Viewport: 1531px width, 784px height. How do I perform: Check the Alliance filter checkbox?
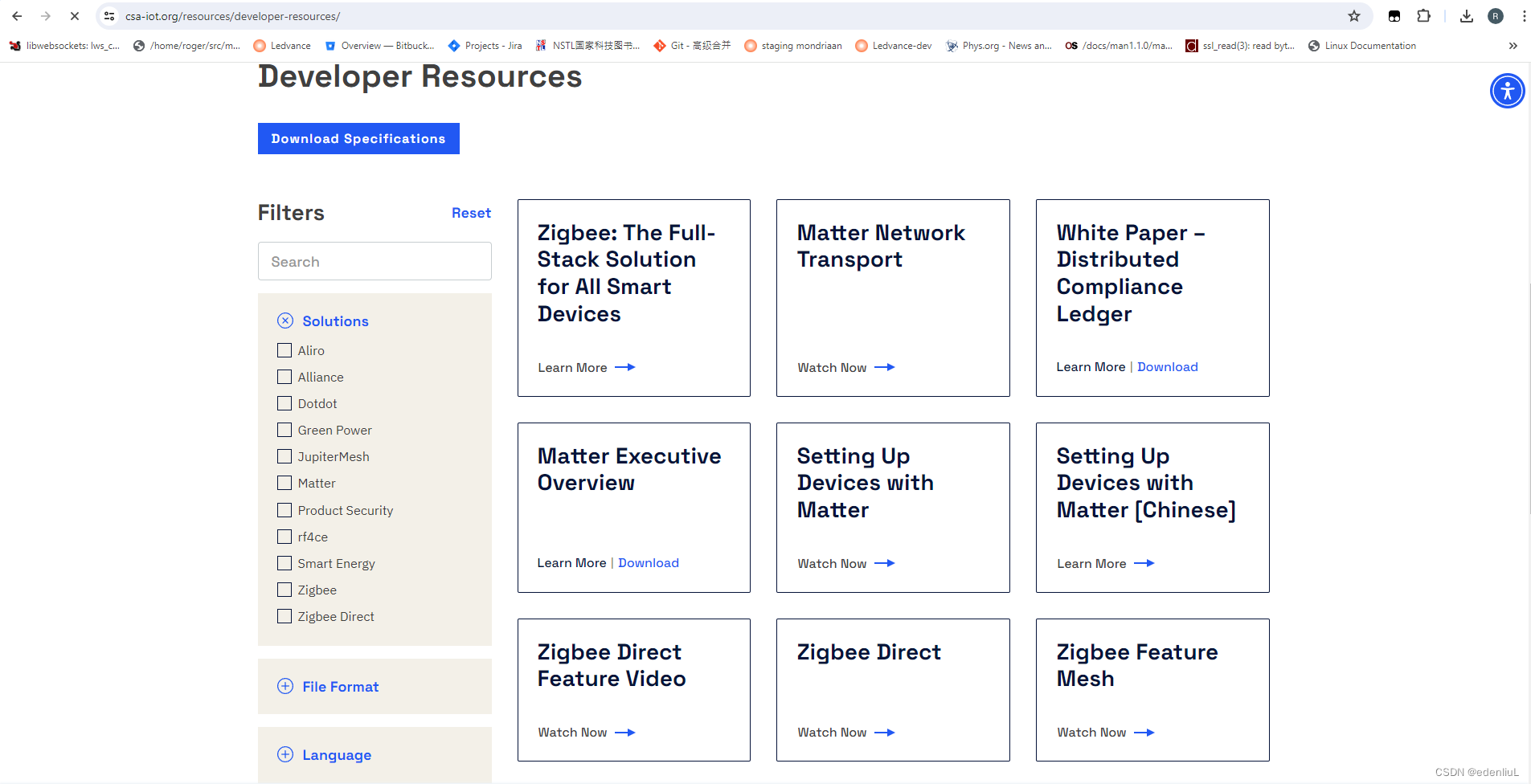(285, 377)
